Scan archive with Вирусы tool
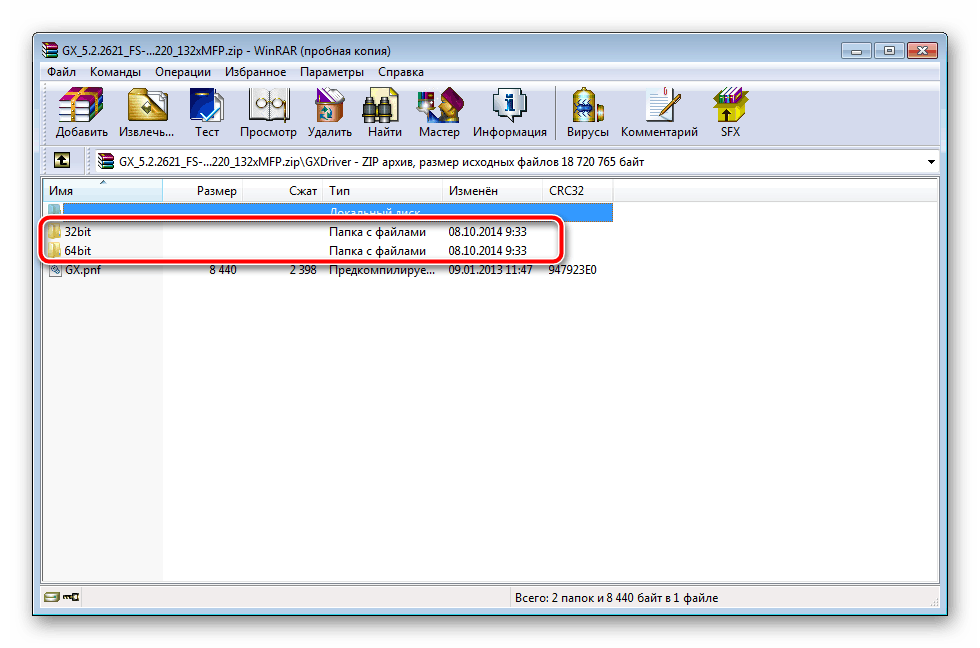Screen dimensions: 980x648 (586, 112)
